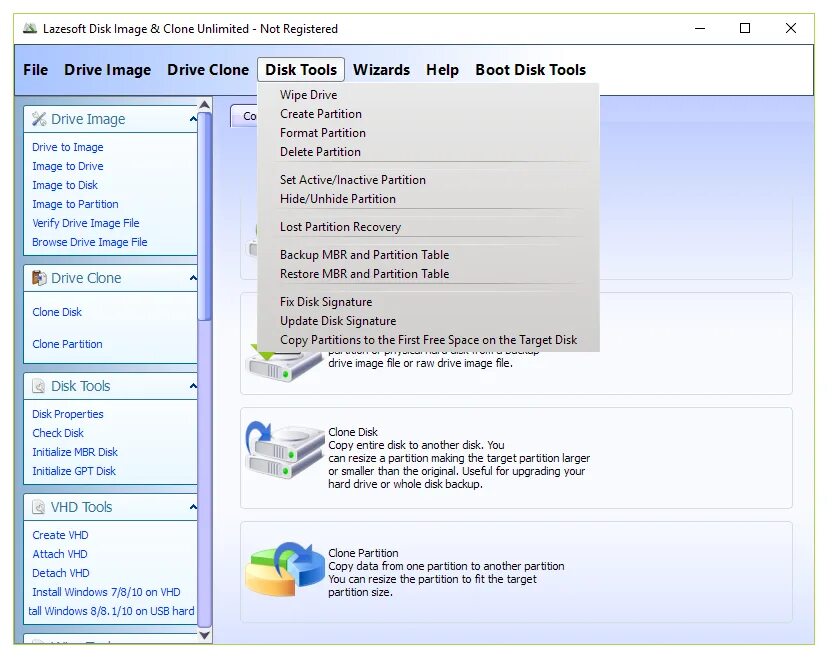This screenshot has height=659, width=840.
Task: Open the Image to Drive link
Action: coord(68,166)
